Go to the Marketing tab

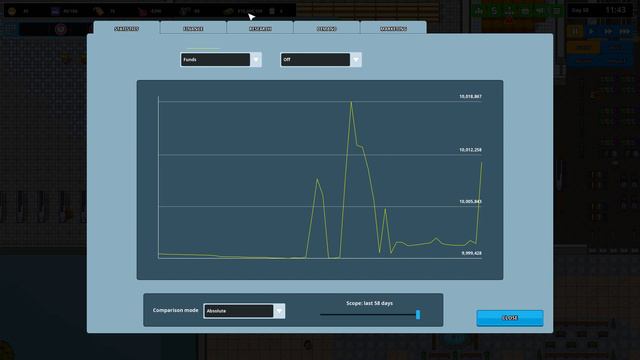[393, 28]
